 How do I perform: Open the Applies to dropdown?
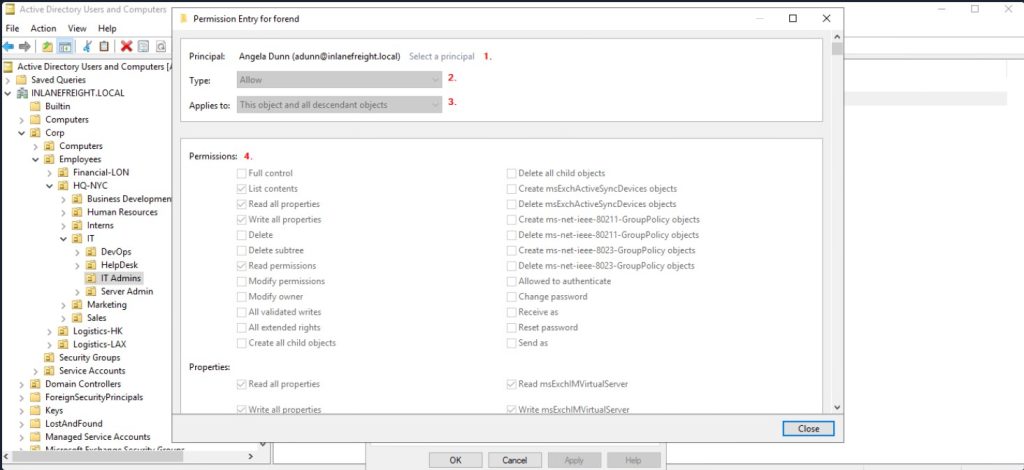point(340,104)
